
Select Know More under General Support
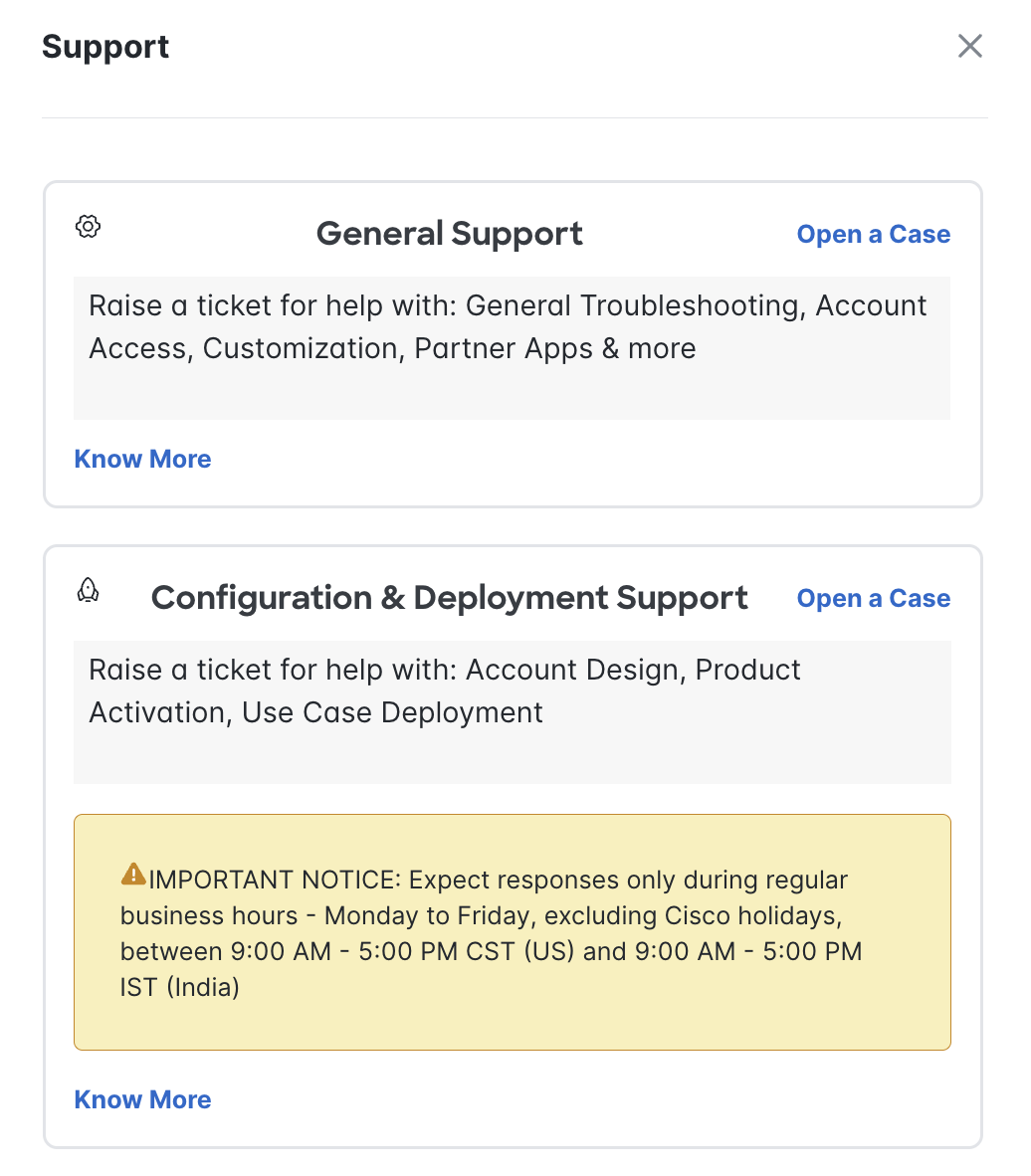click(142, 459)
